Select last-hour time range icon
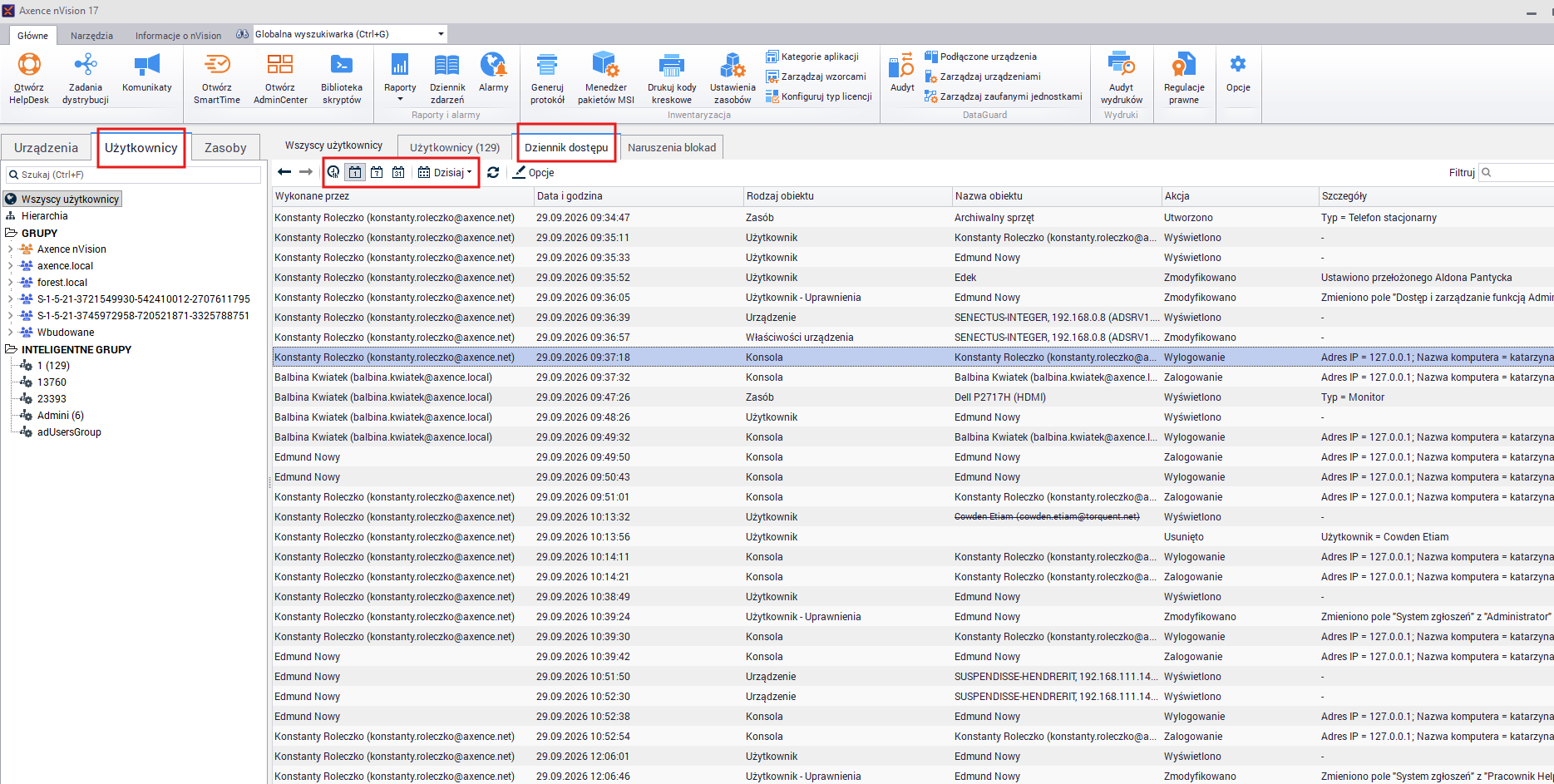 click(333, 172)
